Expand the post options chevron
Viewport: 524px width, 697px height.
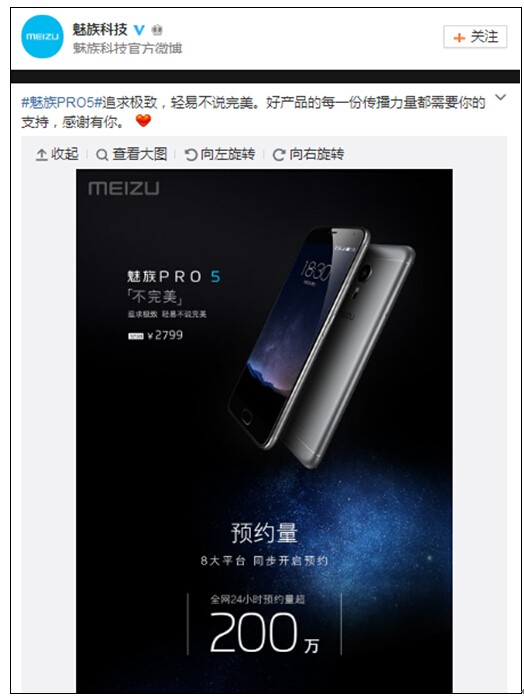(x=500, y=97)
